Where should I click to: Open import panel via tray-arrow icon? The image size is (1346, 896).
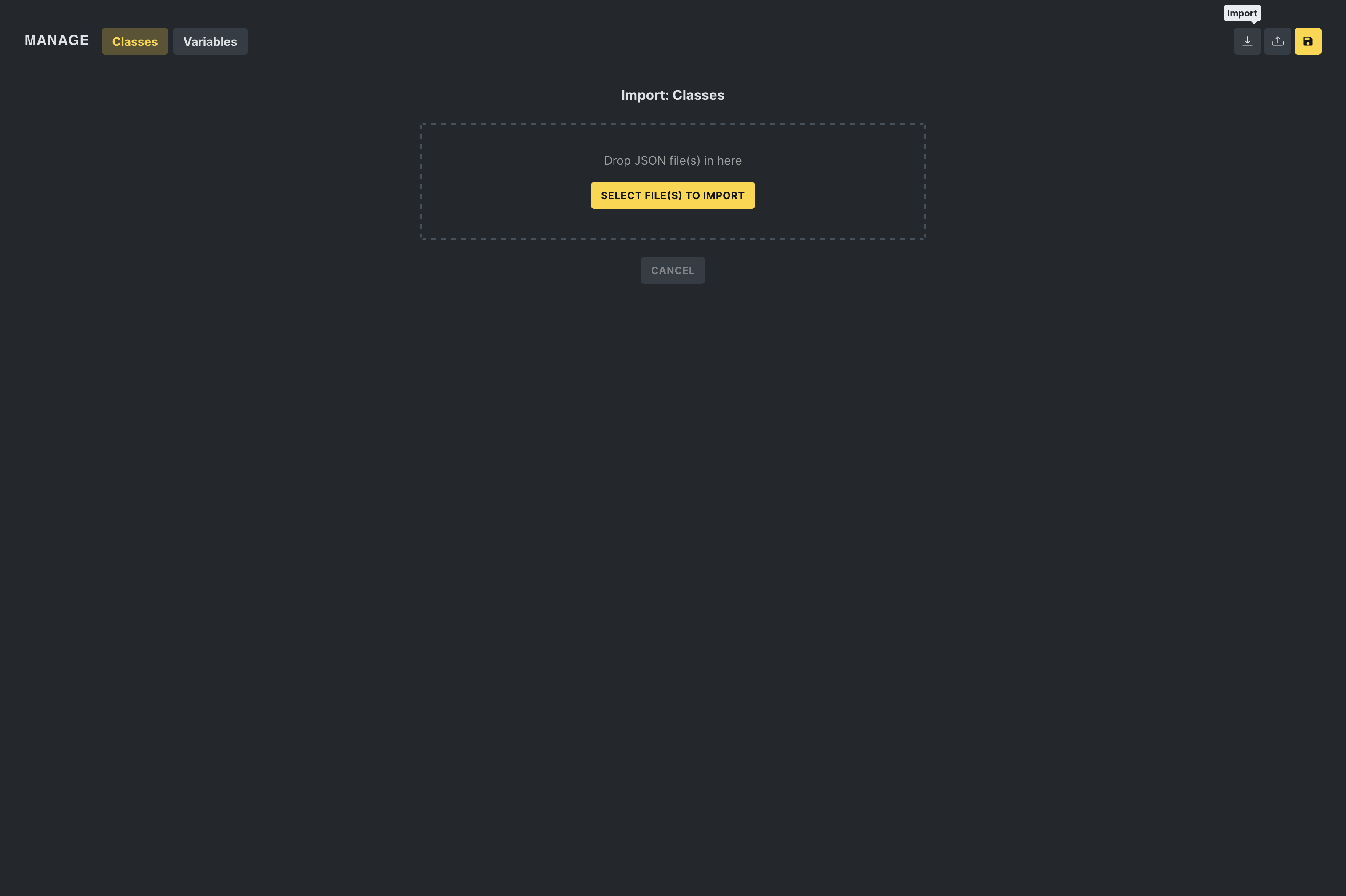click(1247, 41)
